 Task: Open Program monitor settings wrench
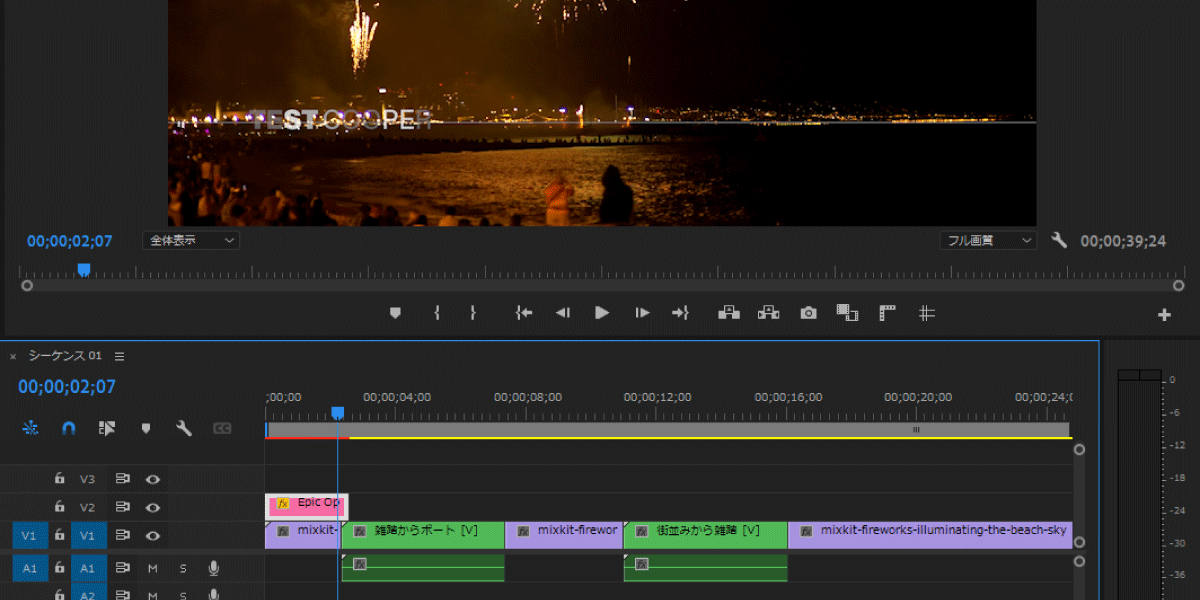(1060, 241)
